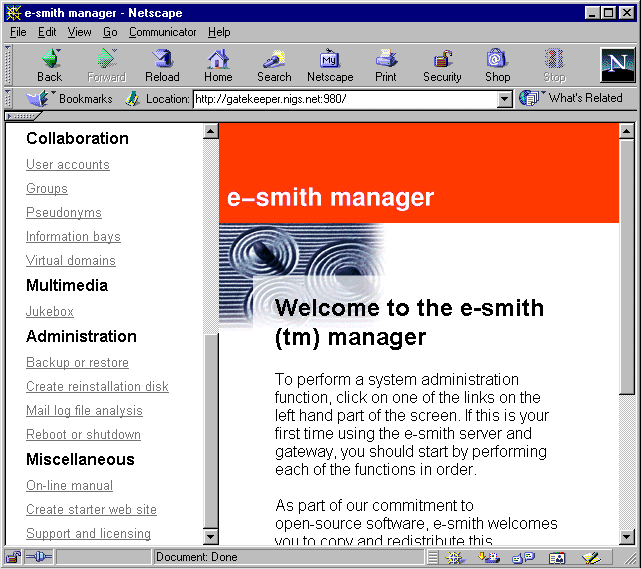Open the On-line manual link
The width and height of the screenshot is (641, 569).
(69, 486)
